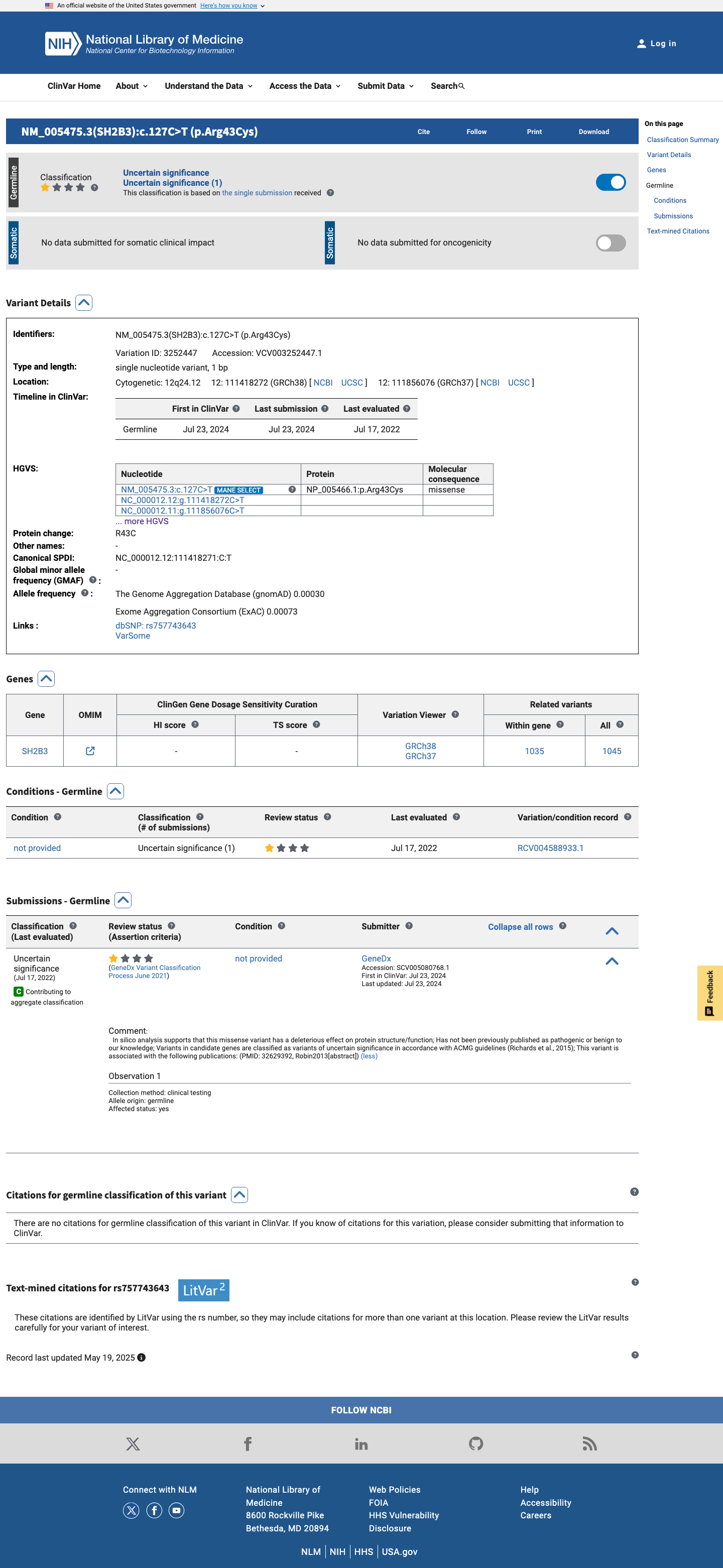Open help icon beside Classification stars
Viewport: 723px width, 1568px height.
tap(94, 187)
